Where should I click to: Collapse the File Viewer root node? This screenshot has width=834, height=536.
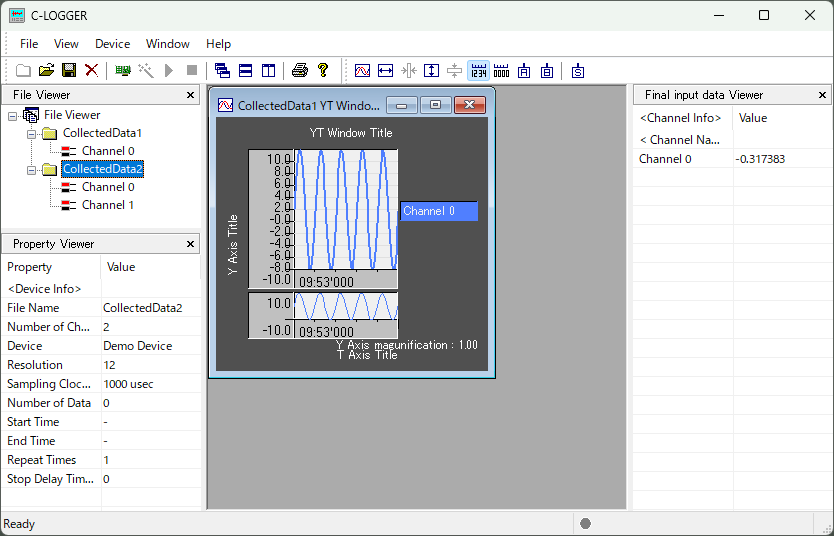12,115
